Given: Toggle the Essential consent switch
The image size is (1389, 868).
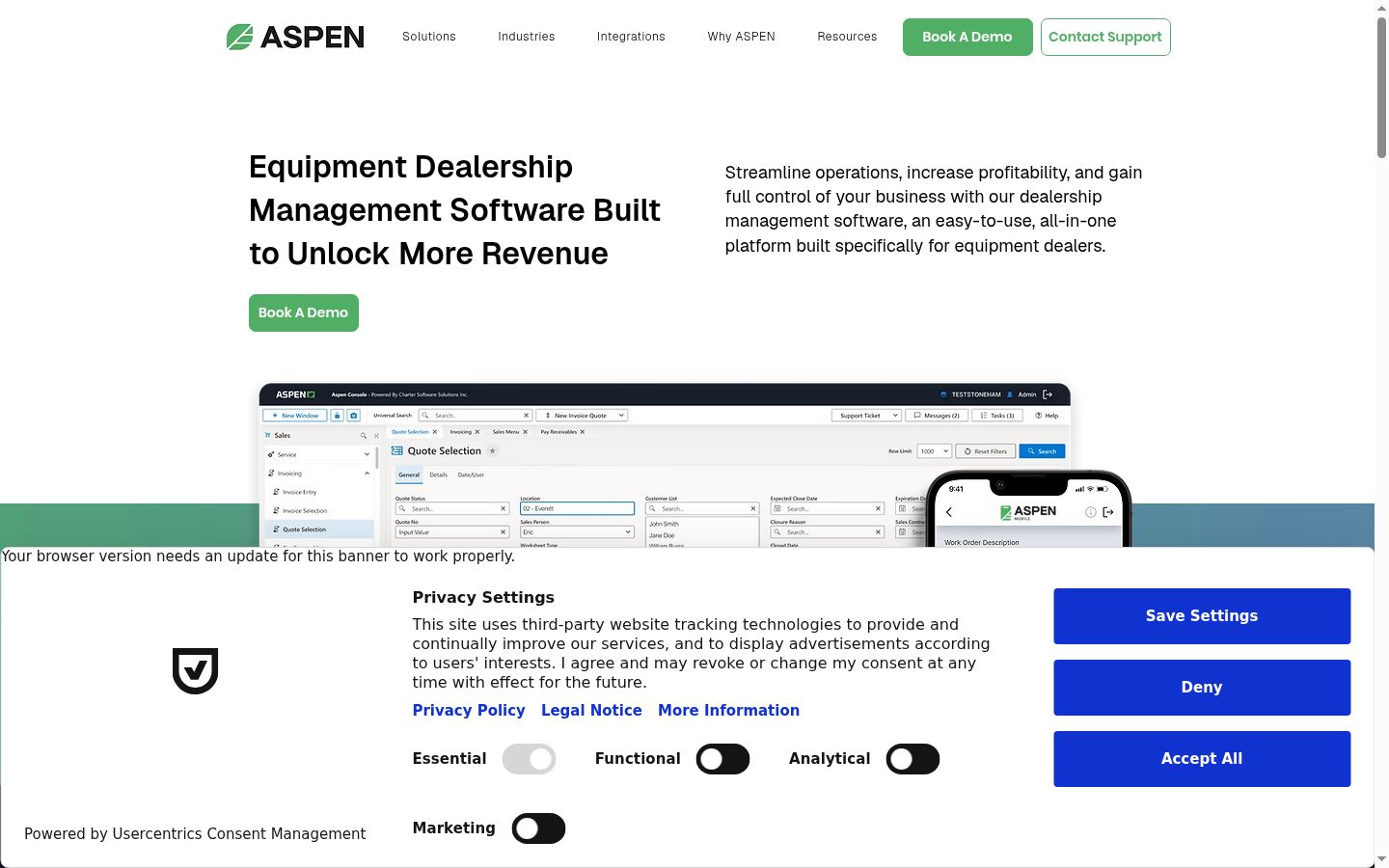Looking at the screenshot, I should pyautogui.click(x=529, y=759).
